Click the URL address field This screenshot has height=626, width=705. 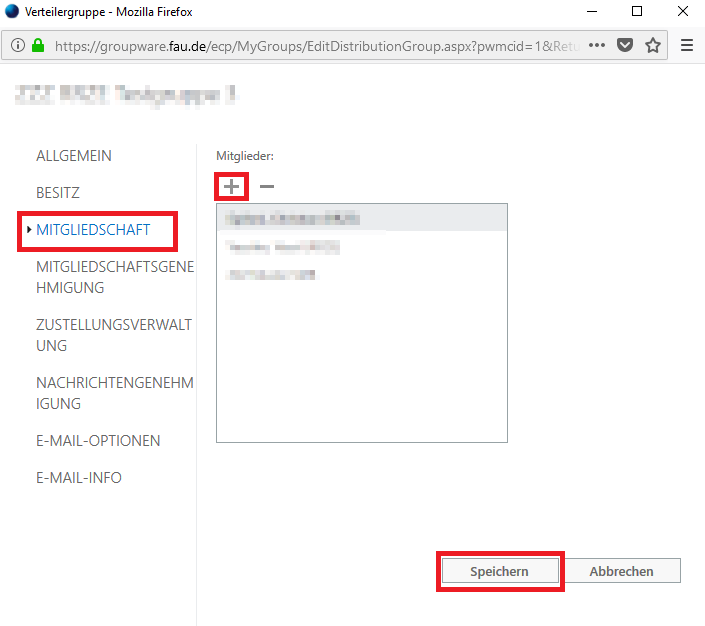(310, 45)
